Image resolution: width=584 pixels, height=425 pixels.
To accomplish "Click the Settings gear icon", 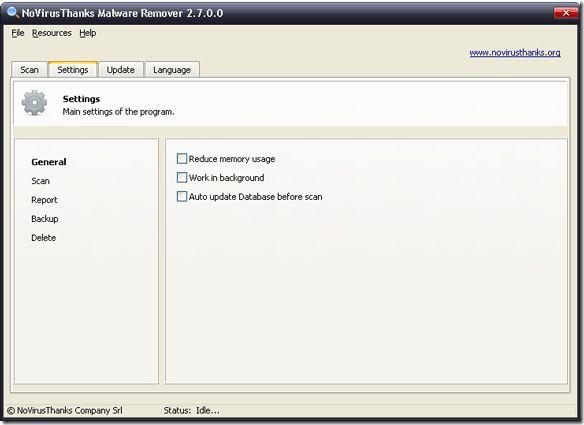I will tap(34, 102).
